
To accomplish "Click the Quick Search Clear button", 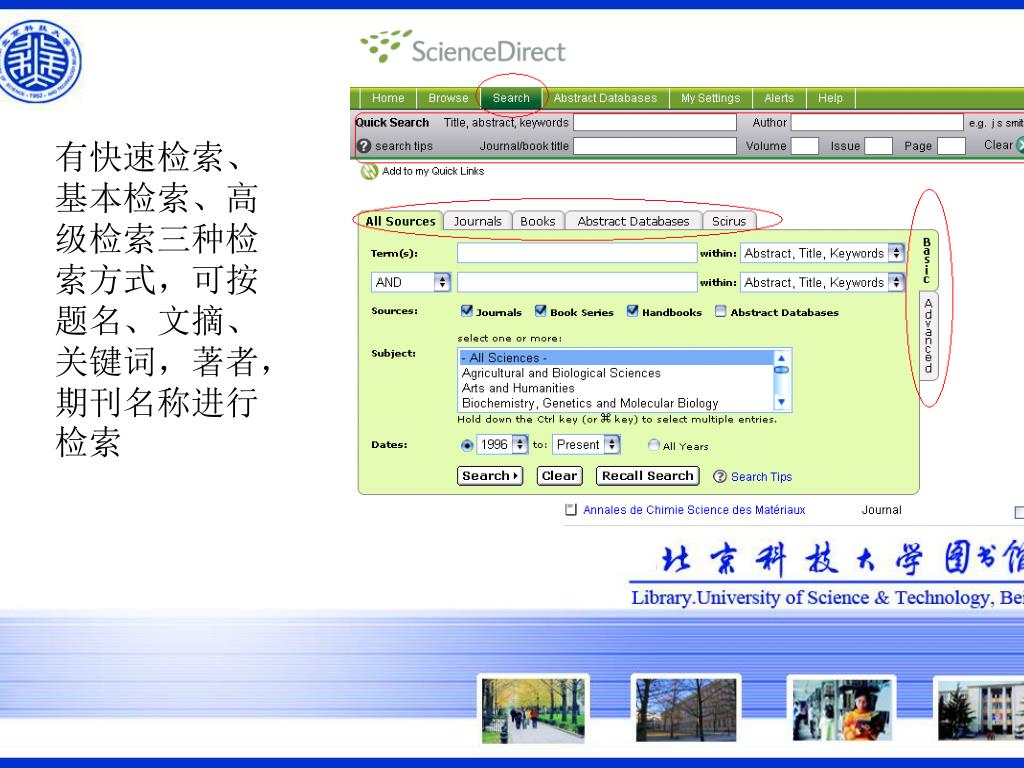I will [1003, 145].
